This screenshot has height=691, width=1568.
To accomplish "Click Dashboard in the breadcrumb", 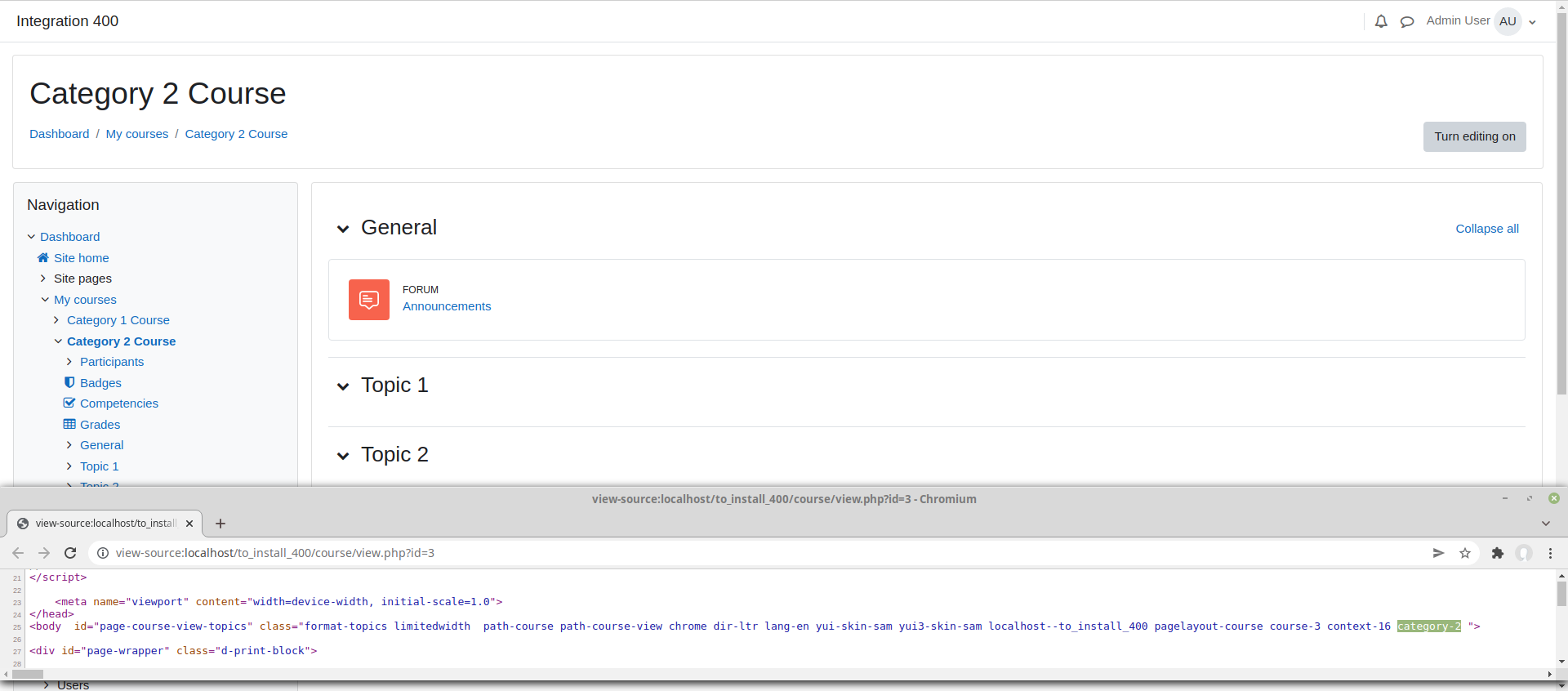I will point(60,134).
